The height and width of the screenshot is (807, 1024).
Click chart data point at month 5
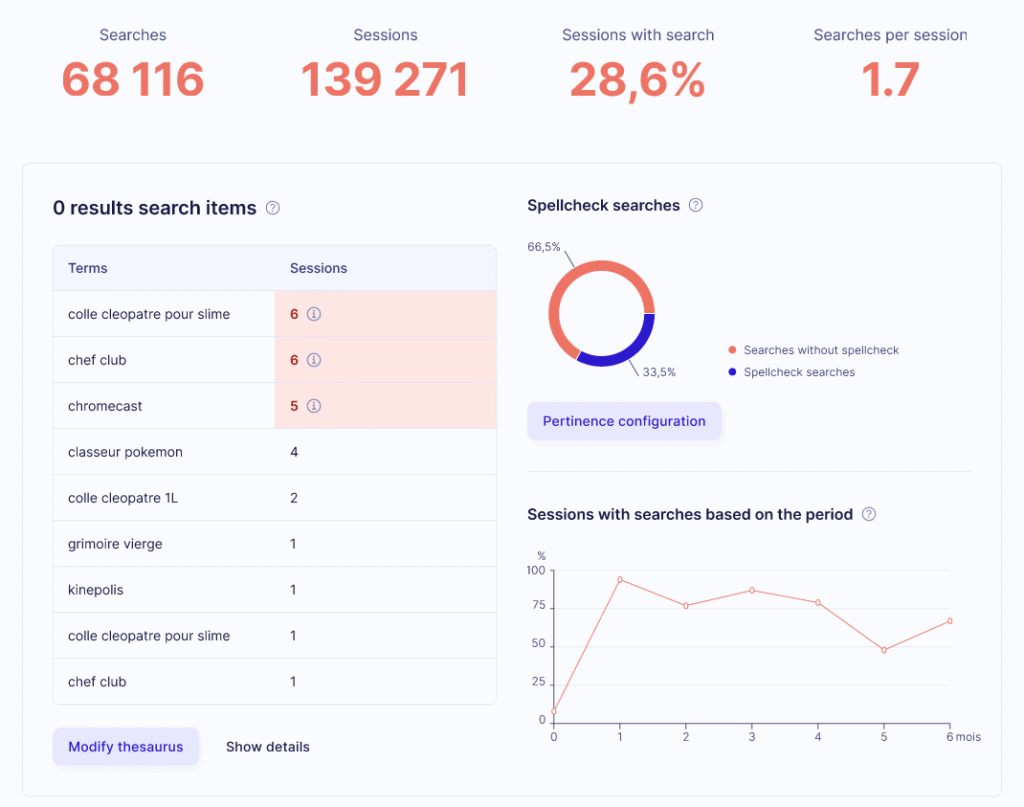point(884,650)
